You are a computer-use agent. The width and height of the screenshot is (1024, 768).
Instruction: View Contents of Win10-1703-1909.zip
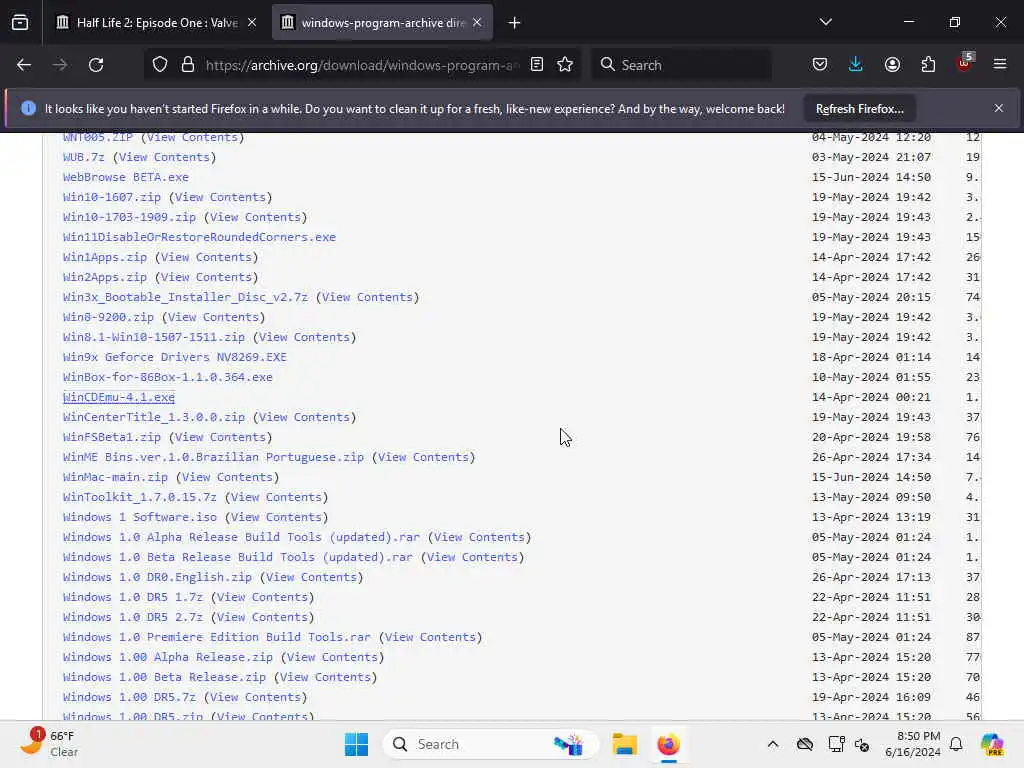point(255,217)
